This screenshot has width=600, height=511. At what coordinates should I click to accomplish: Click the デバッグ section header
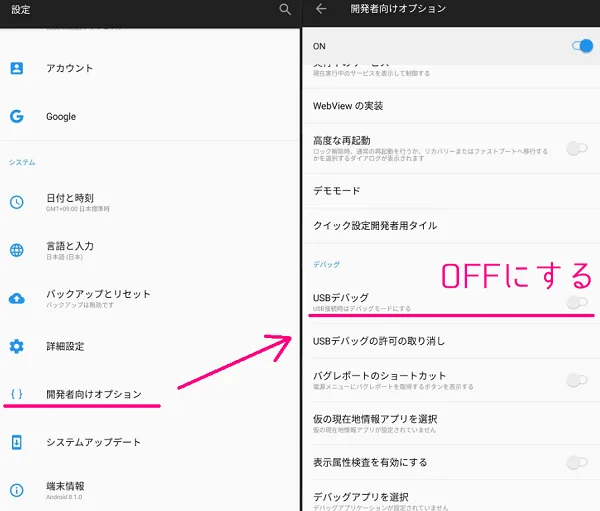[x=326, y=264]
